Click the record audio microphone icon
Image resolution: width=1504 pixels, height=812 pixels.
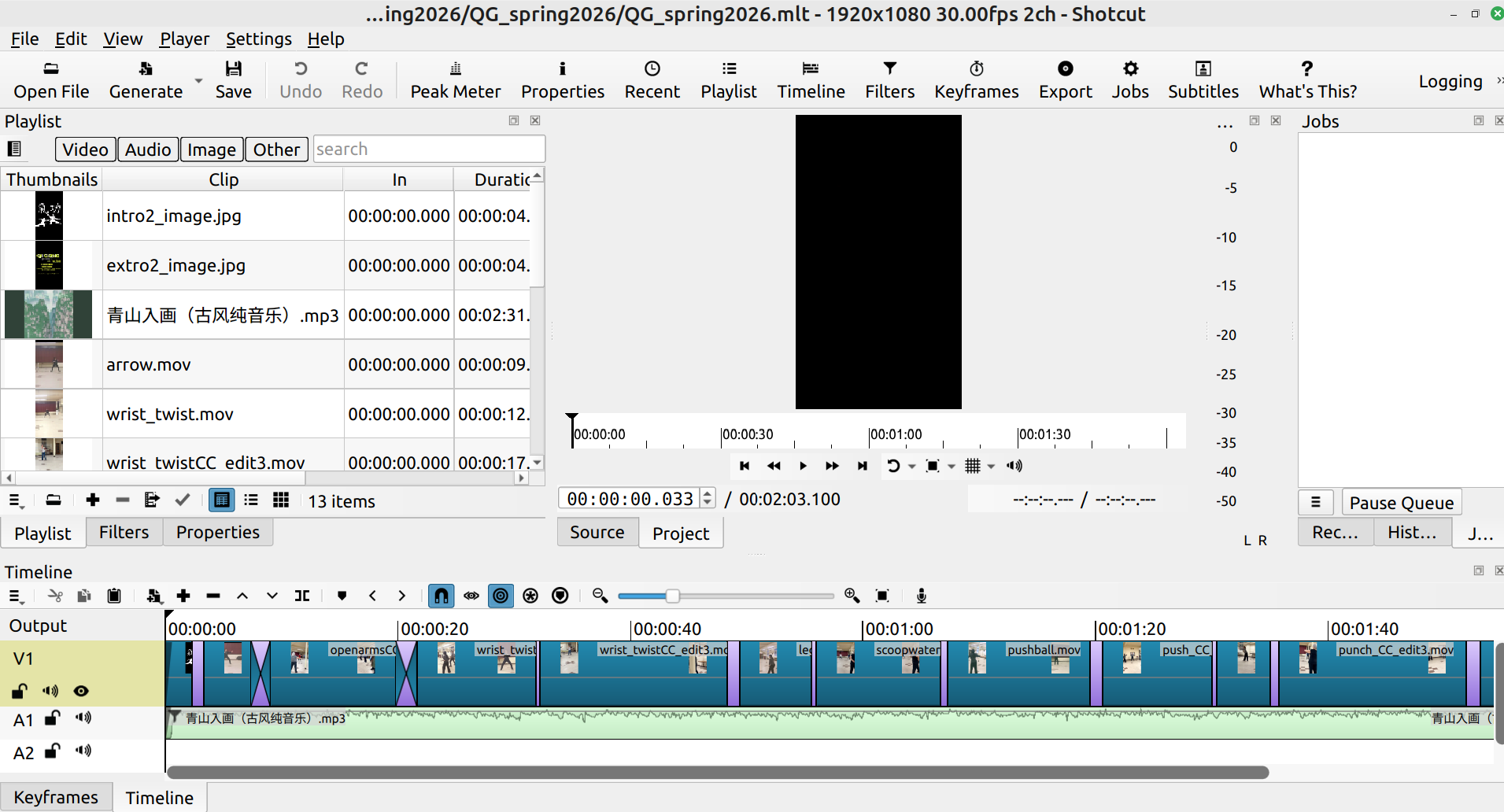pyautogui.click(x=921, y=596)
